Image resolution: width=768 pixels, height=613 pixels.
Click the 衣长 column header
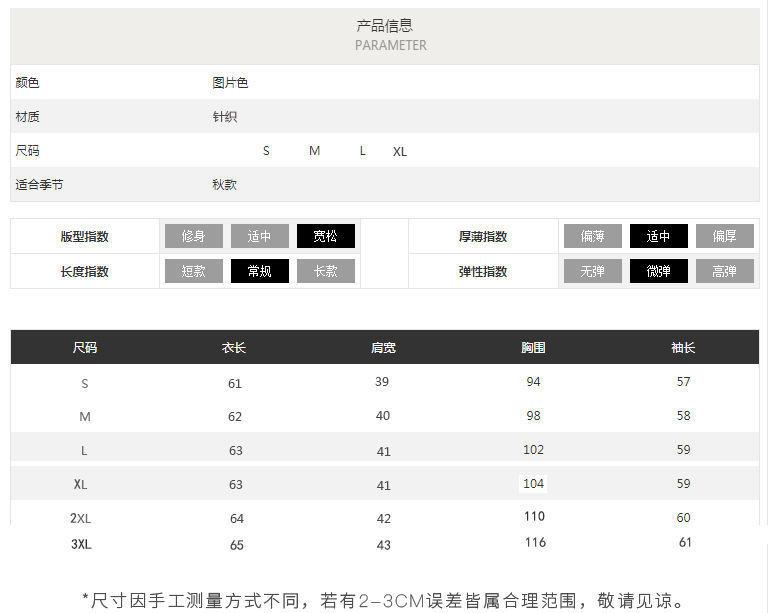pos(234,348)
